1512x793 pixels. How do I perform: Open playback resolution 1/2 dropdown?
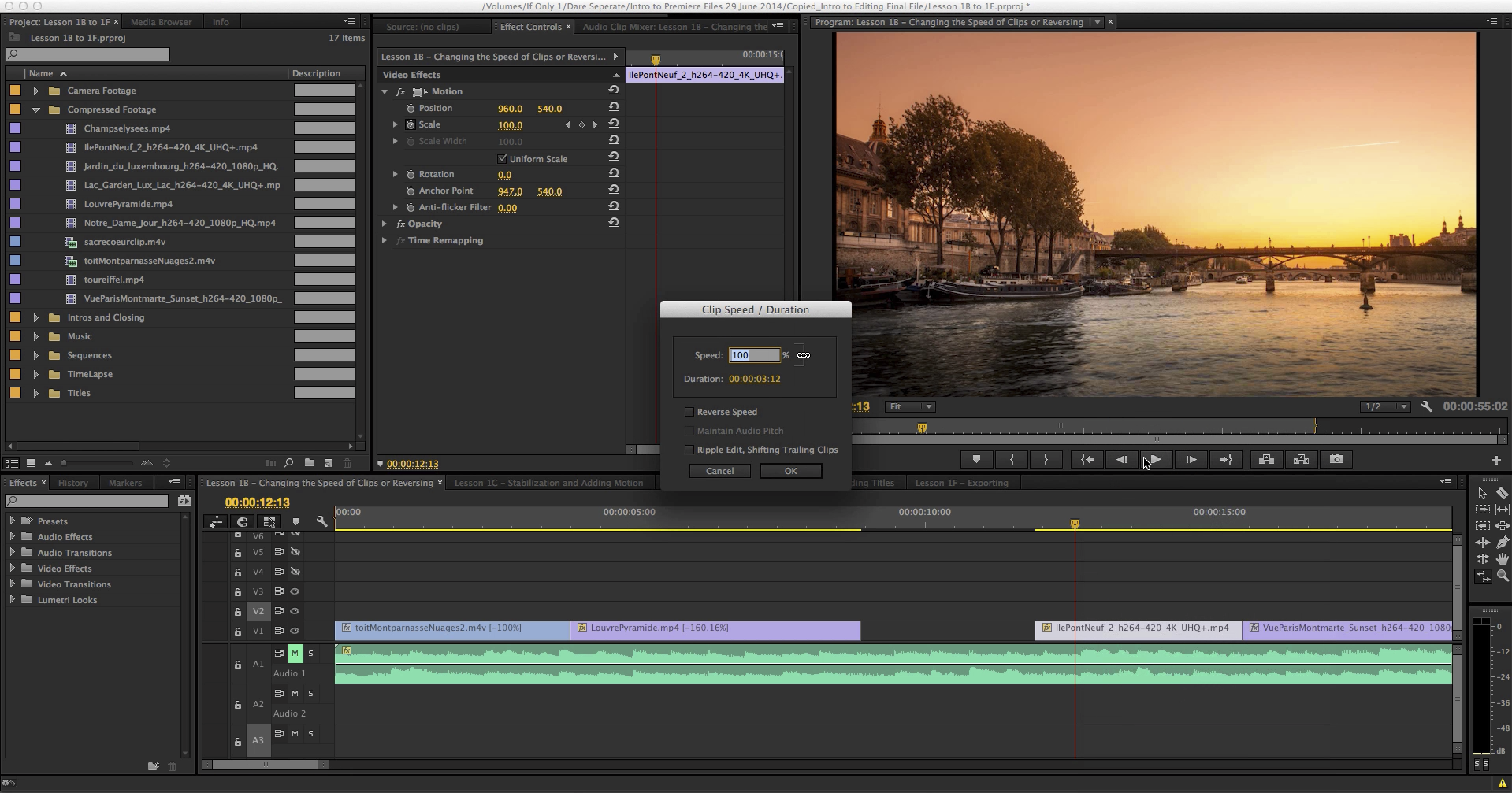click(x=1386, y=406)
